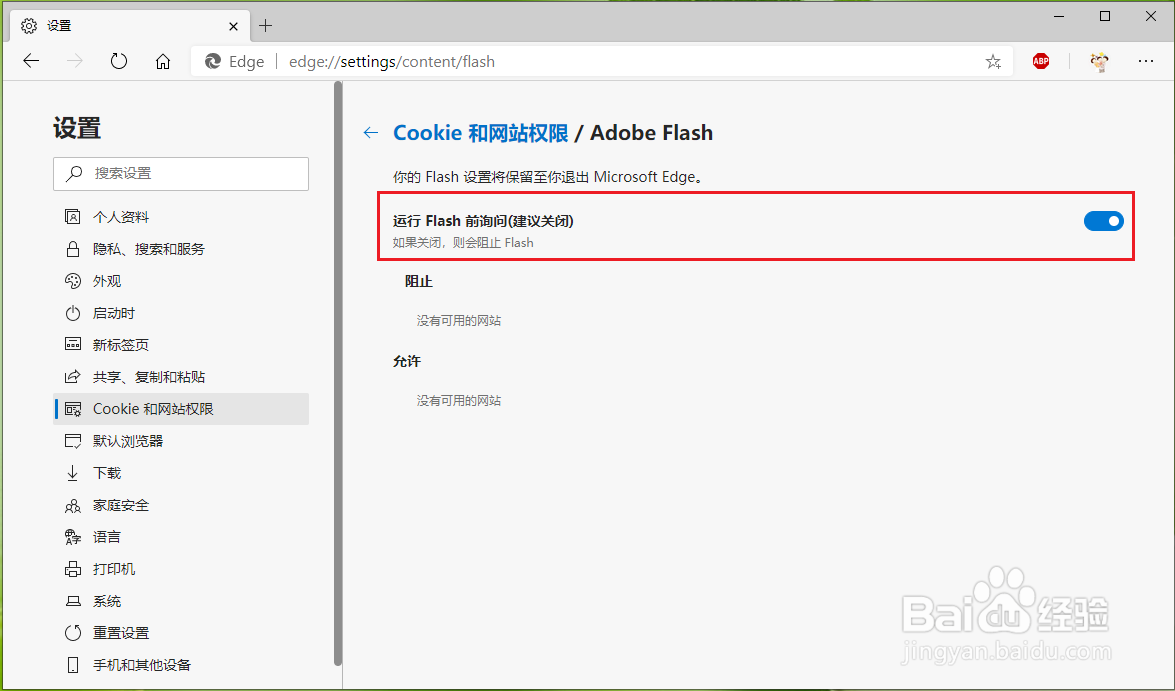Open 隐私、搜索和服务 settings section
This screenshot has height=691, width=1175.
pos(181,249)
